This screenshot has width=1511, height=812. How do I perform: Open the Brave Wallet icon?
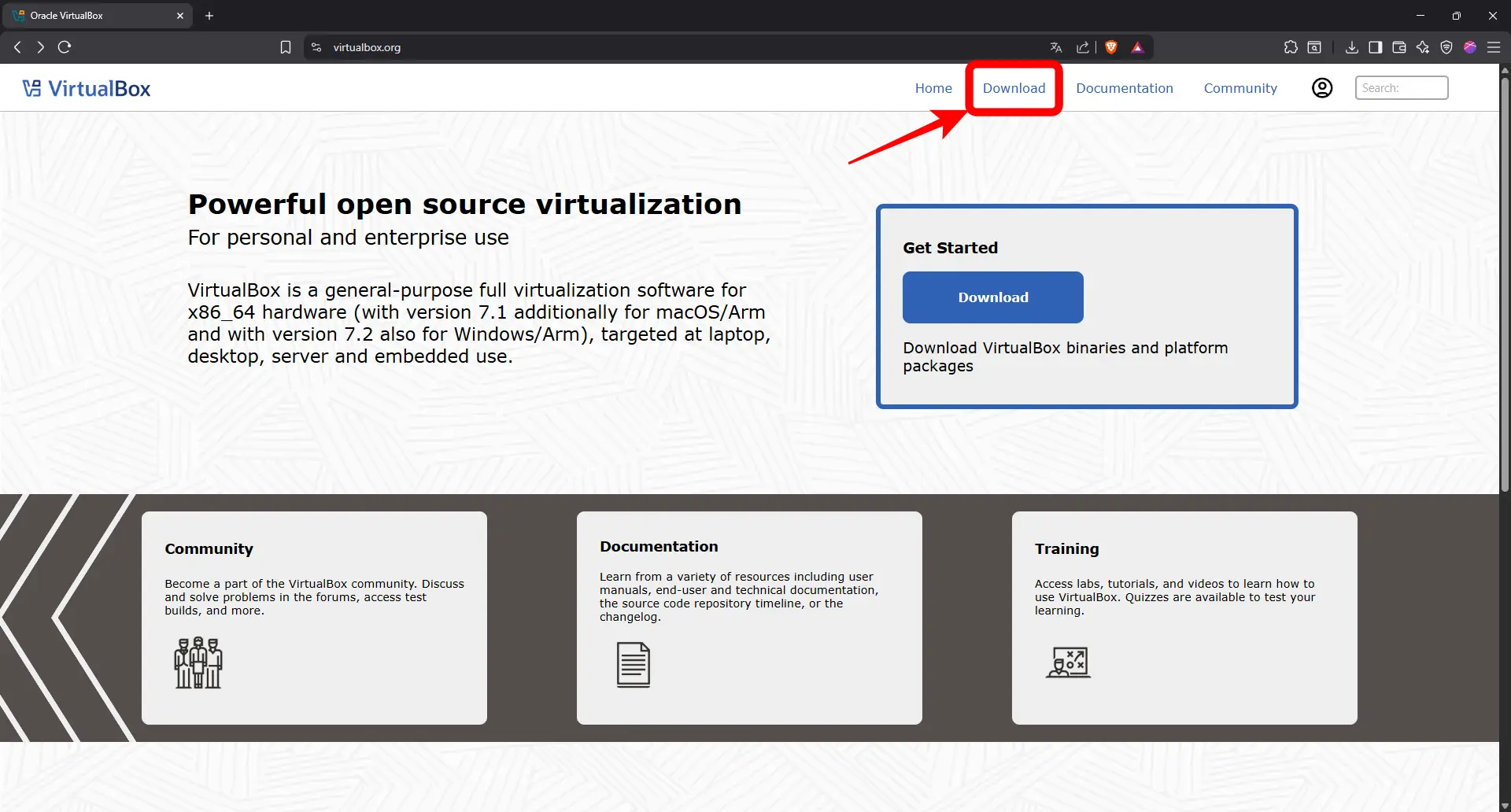1399,47
